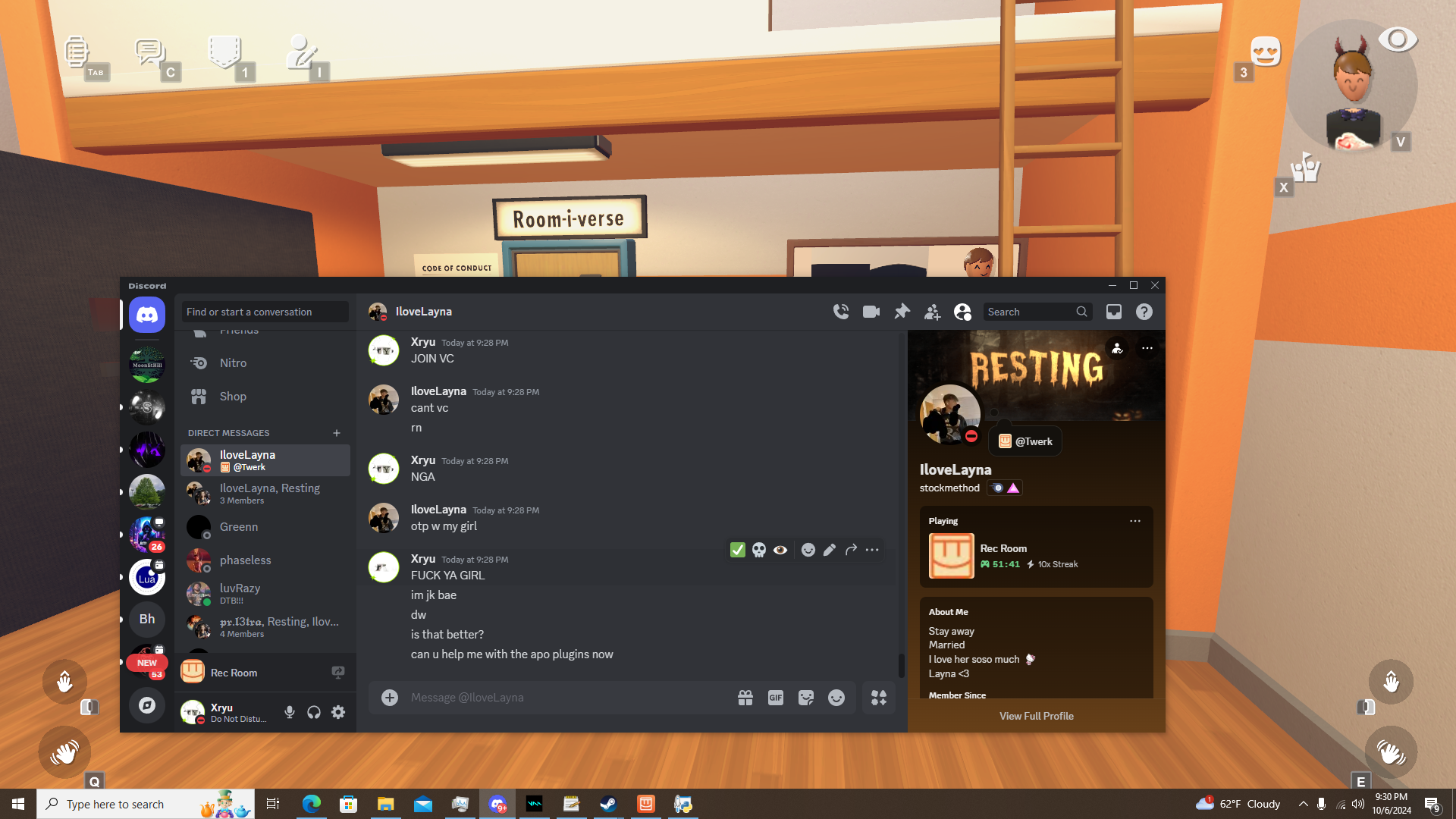The width and height of the screenshot is (1456, 819).
Task: Send a gift via gift icon
Action: tap(745, 698)
